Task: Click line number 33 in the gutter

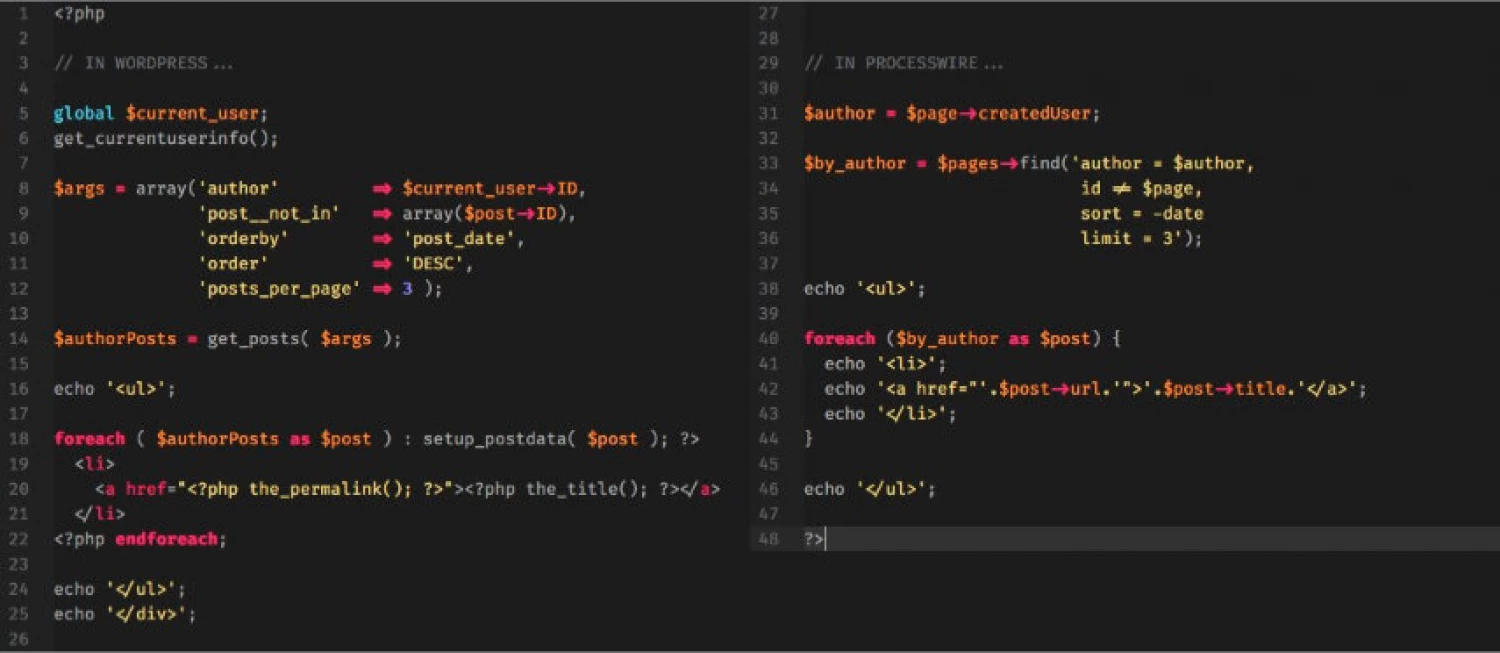Action: (768, 164)
